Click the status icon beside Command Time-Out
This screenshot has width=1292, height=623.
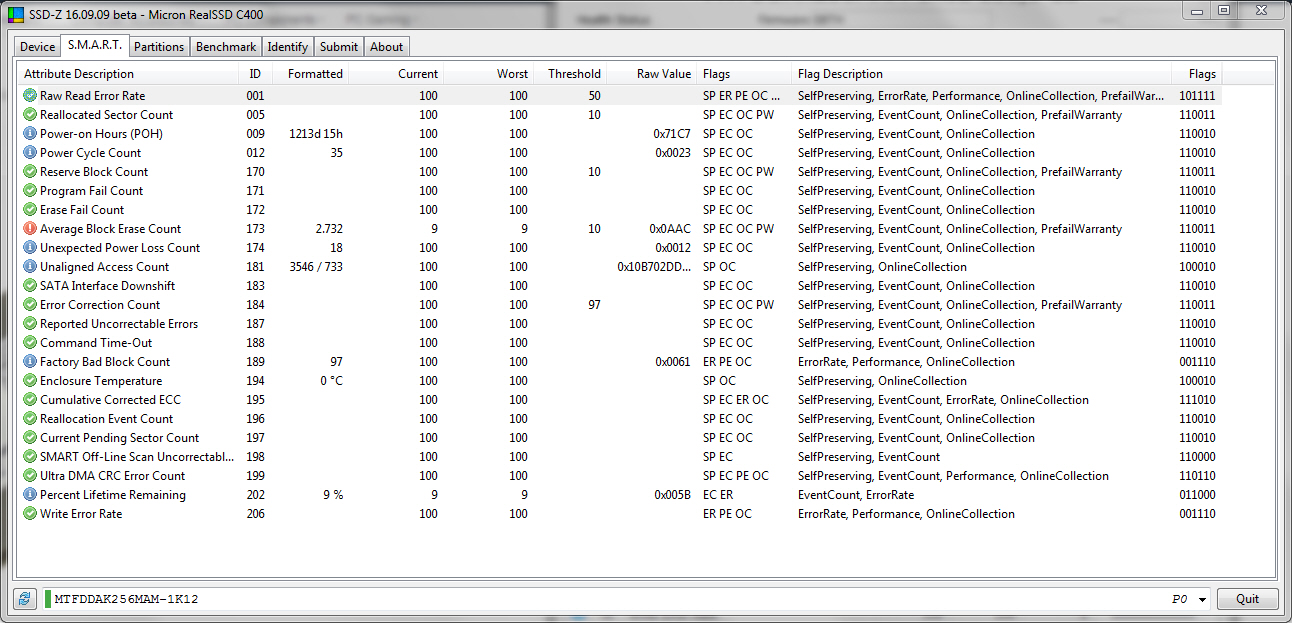pyautogui.click(x=30, y=343)
